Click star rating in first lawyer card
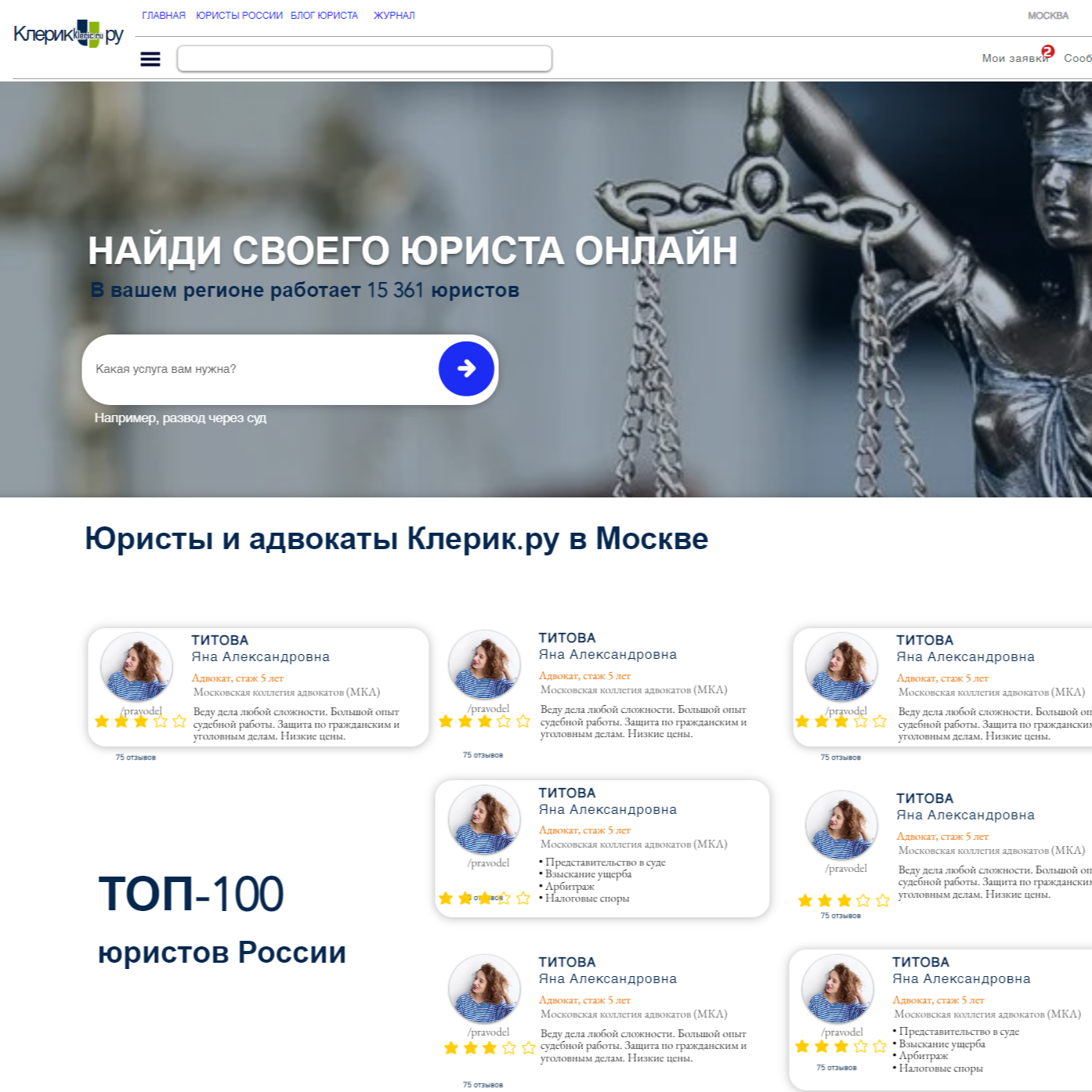 141,721
